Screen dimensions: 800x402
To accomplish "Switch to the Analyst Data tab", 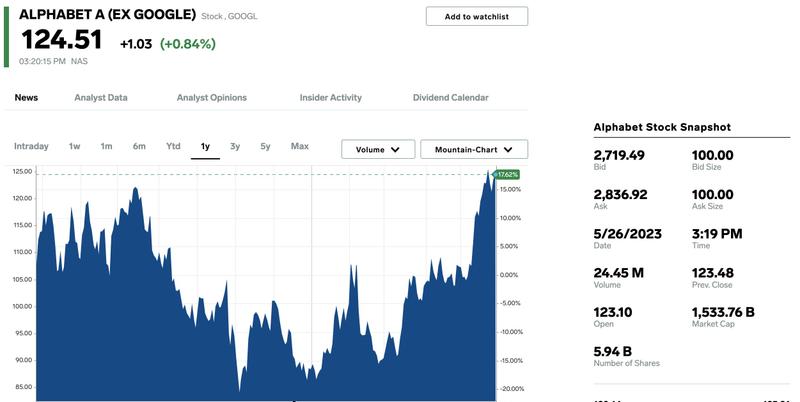I will click(x=101, y=97).
